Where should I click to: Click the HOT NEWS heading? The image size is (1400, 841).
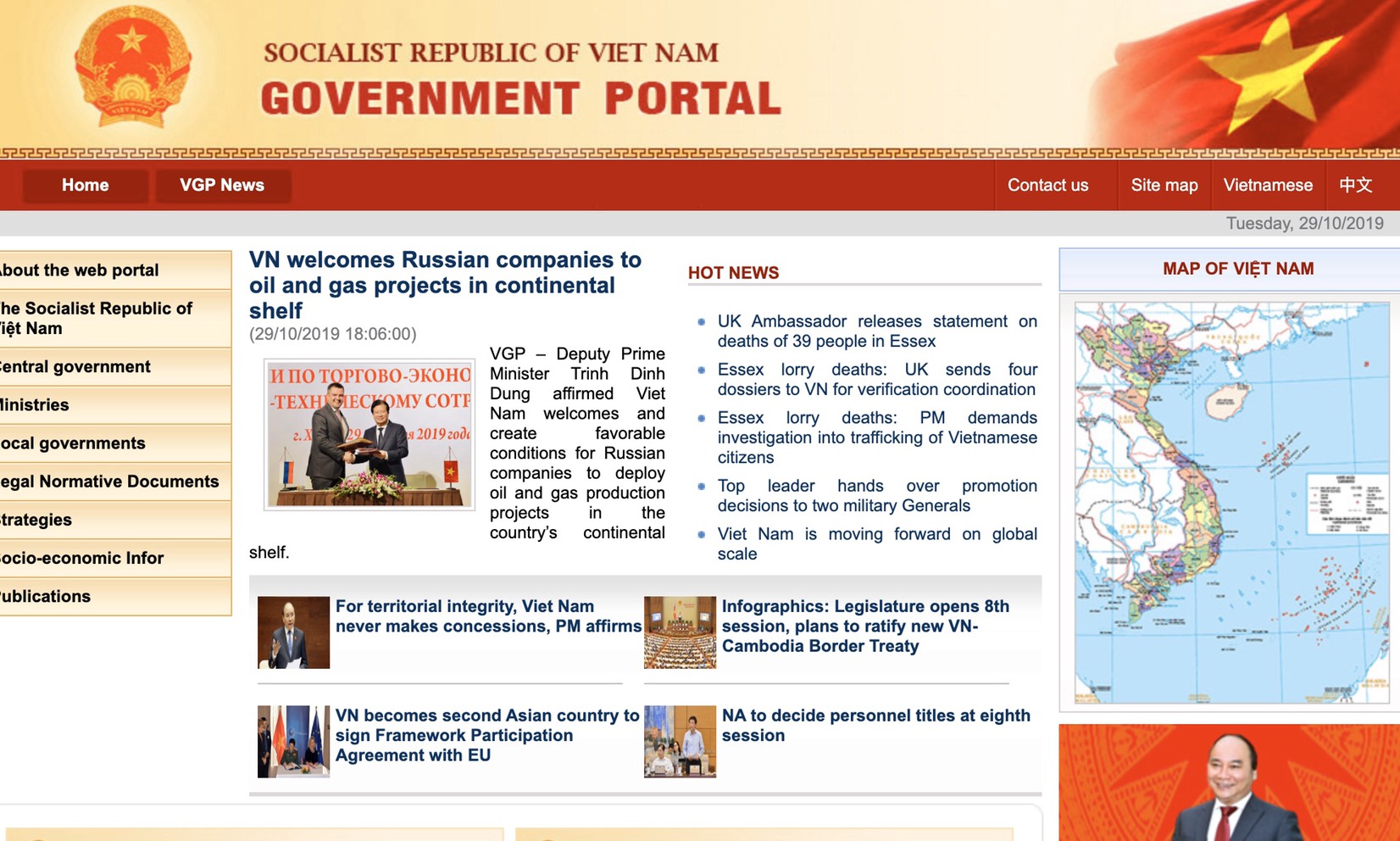click(734, 273)
